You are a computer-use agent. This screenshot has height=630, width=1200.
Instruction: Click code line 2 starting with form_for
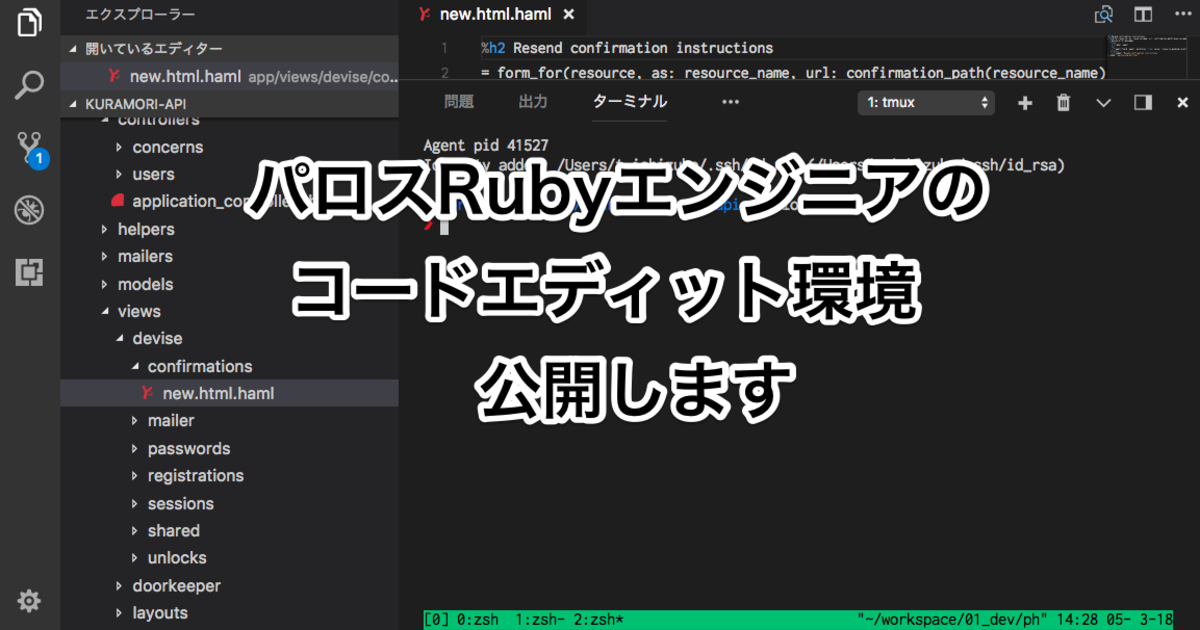pos(793,72)
